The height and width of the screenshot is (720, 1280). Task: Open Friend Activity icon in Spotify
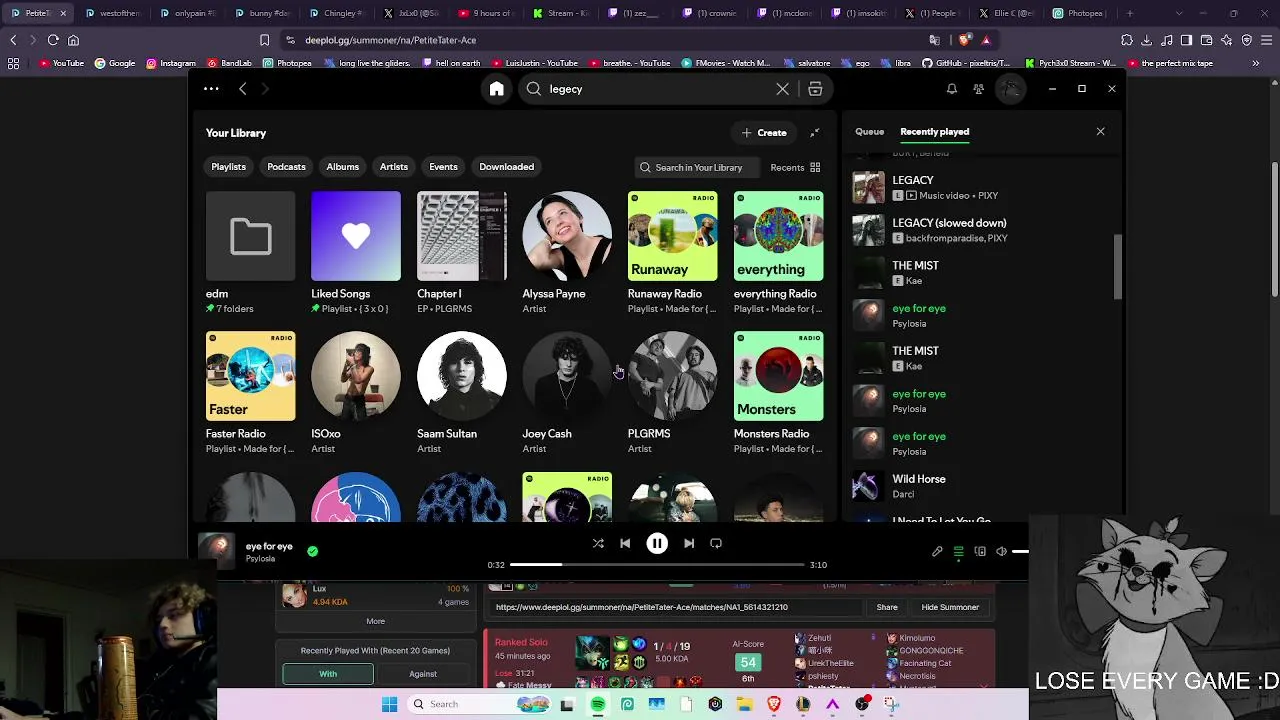(x=978, y=89)
